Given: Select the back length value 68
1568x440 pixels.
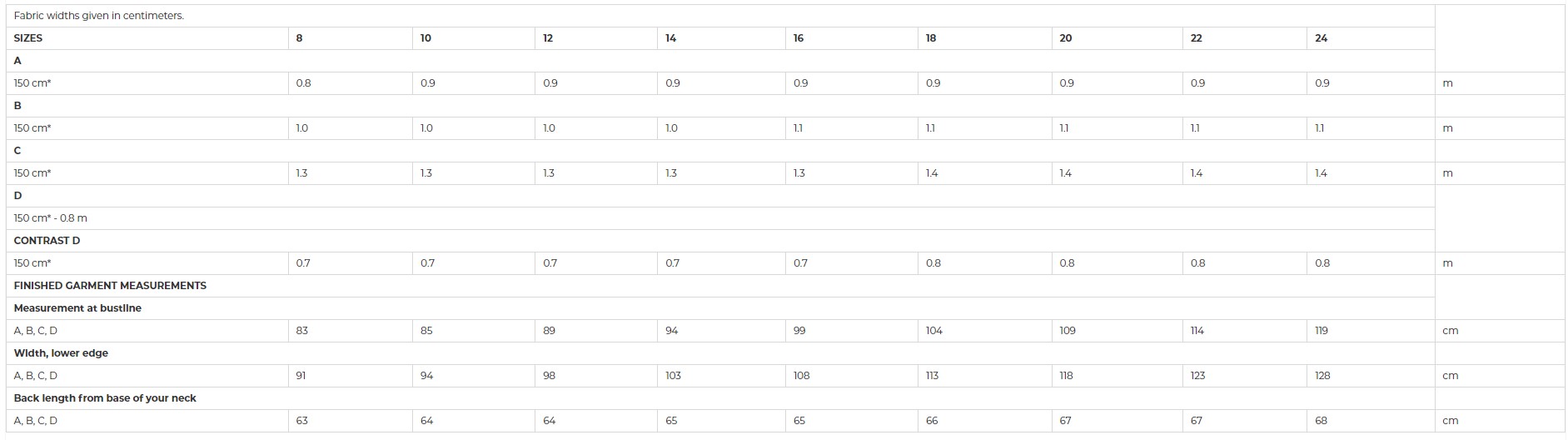Looking at the screenshot, I should (x=1322, y=421).
